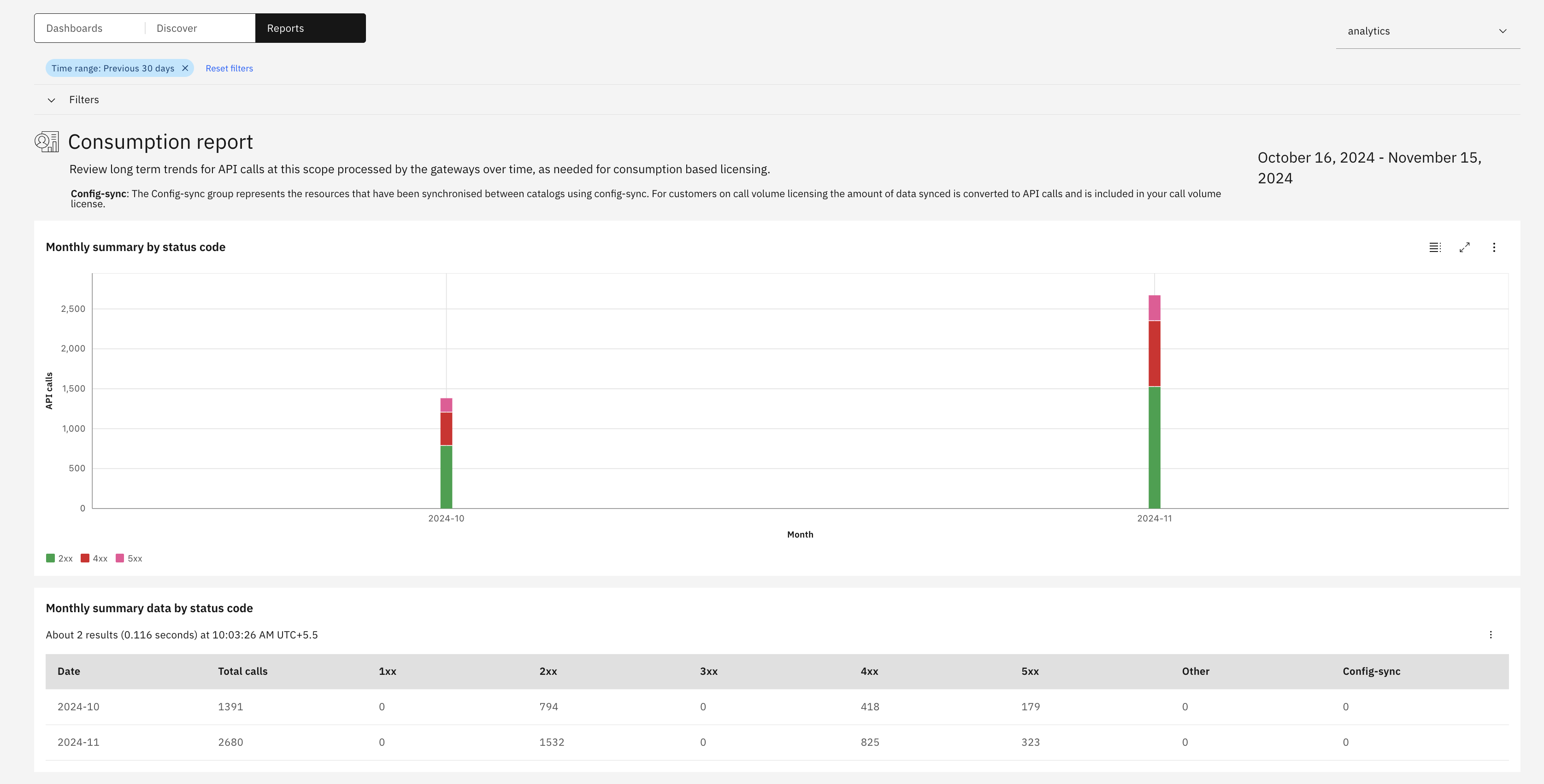Click the Reset filters link
Image resolution: width=1544 pixels, height=784 pixels.
click(229, 68)
